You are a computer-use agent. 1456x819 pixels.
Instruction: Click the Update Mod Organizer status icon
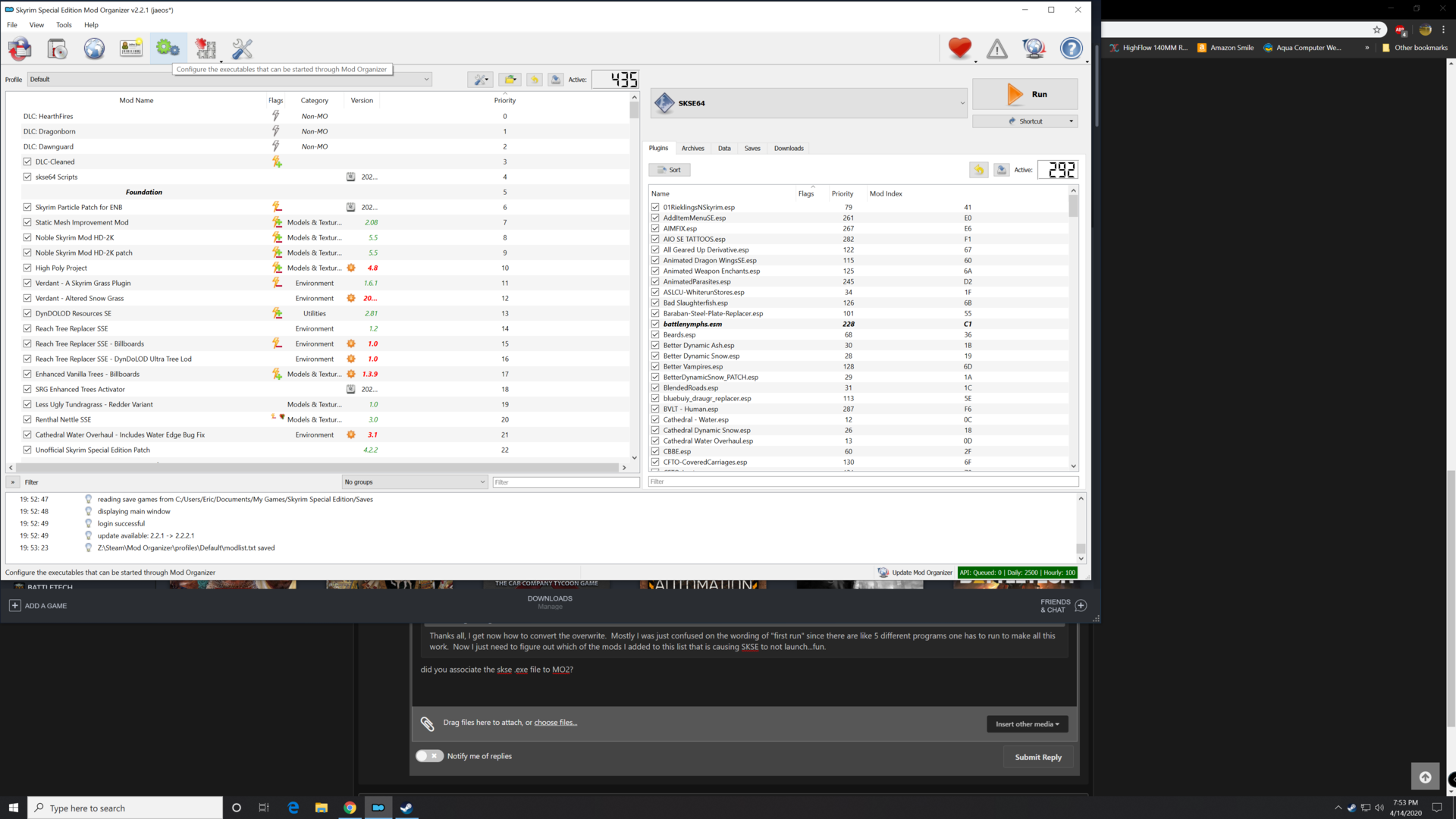(883, 573)
